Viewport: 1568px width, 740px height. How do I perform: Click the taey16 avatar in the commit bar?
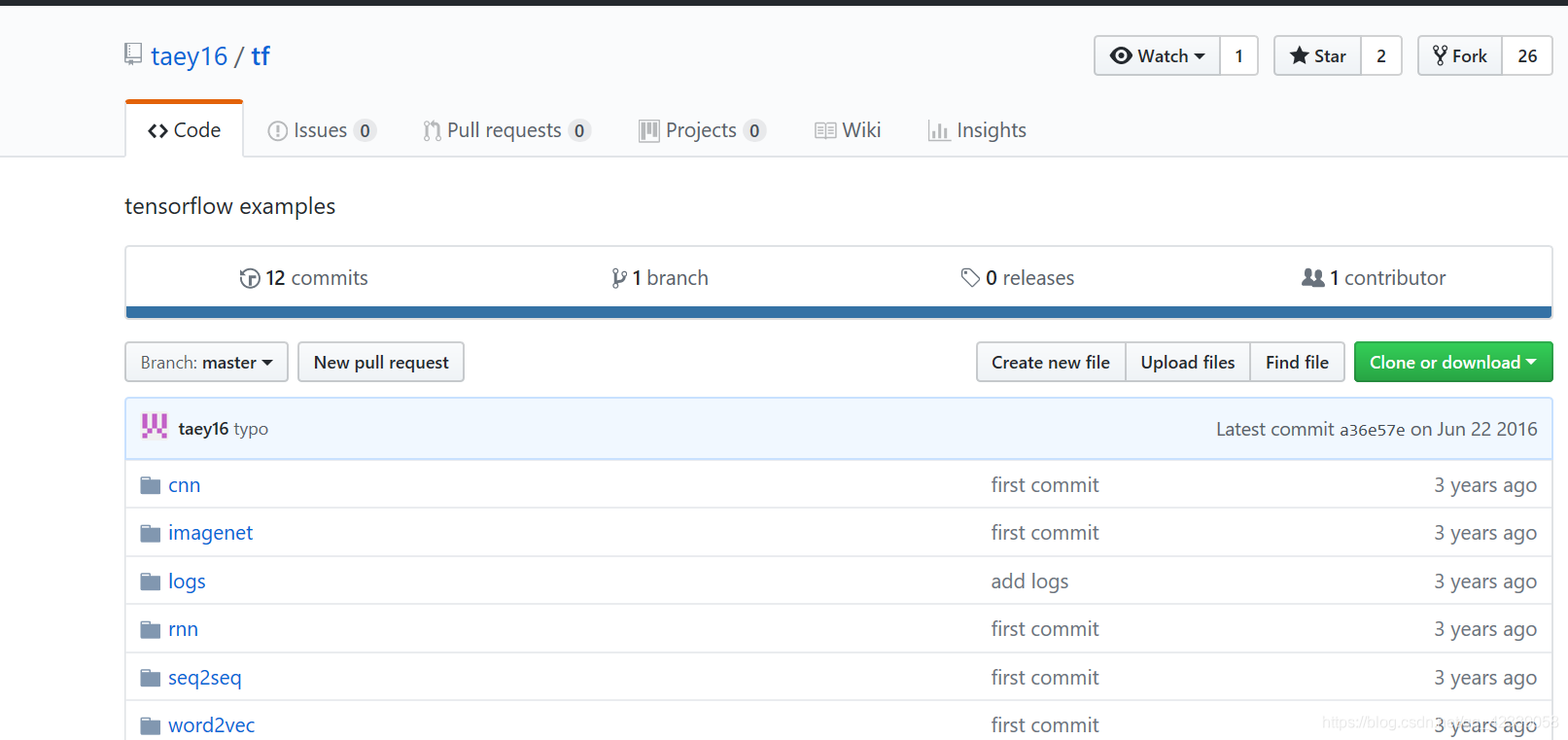click(155, 426)
